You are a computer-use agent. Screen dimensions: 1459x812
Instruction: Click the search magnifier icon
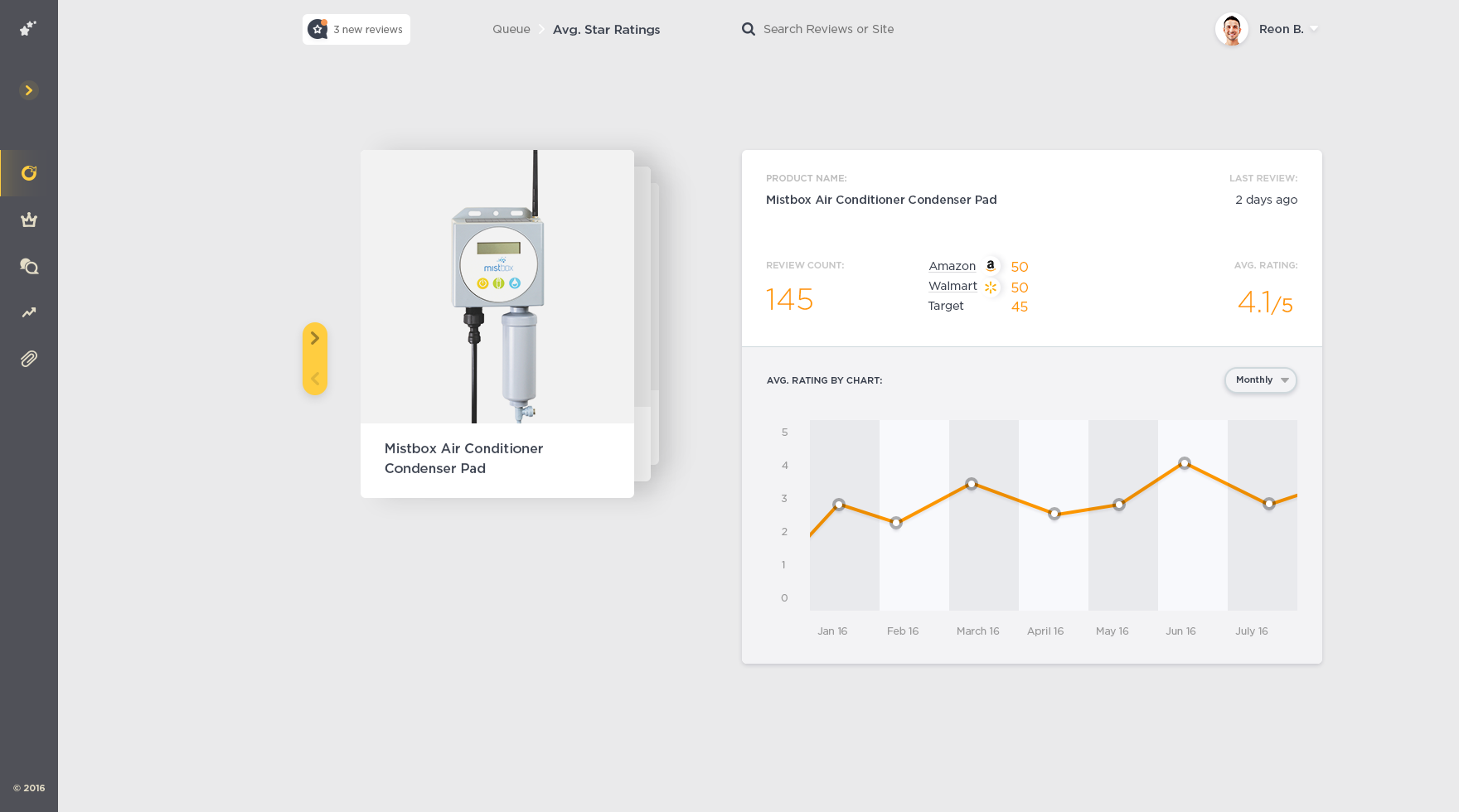click(749, 29)
